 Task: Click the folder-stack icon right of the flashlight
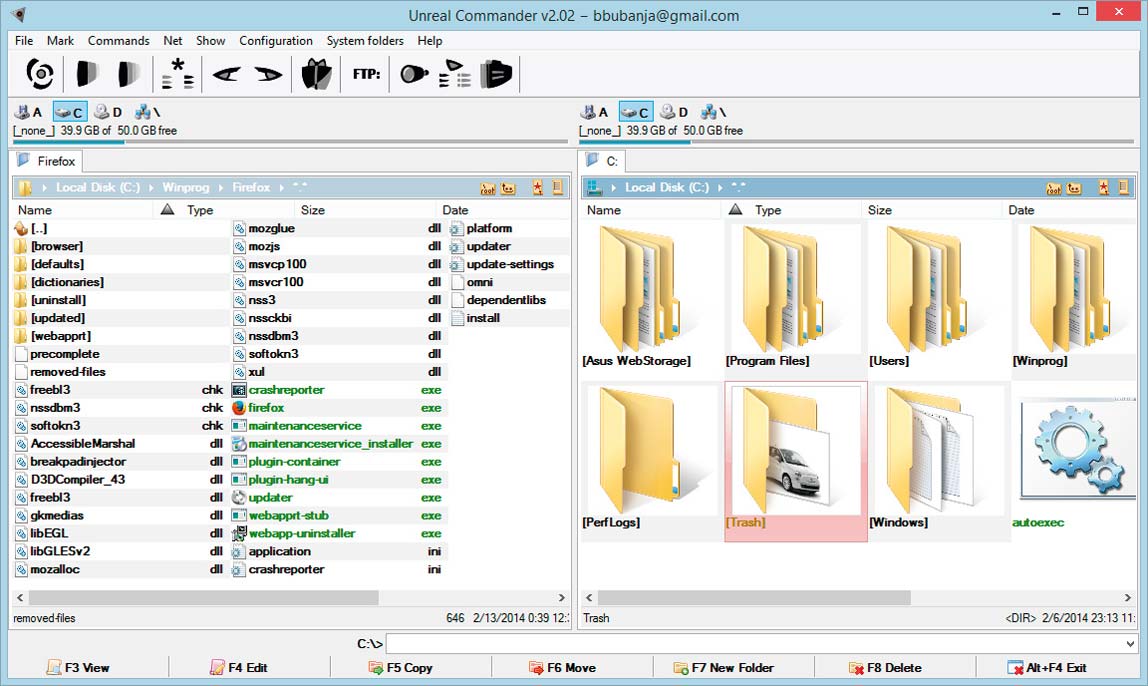[x=496, y=74]
